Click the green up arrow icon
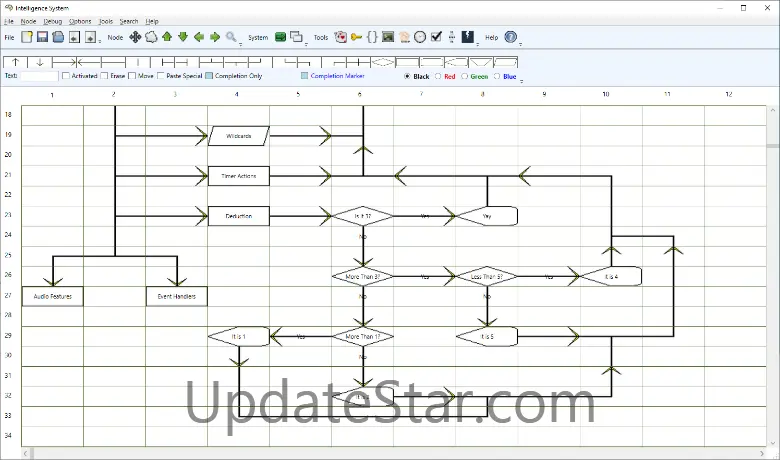 (x=167, y=37)
